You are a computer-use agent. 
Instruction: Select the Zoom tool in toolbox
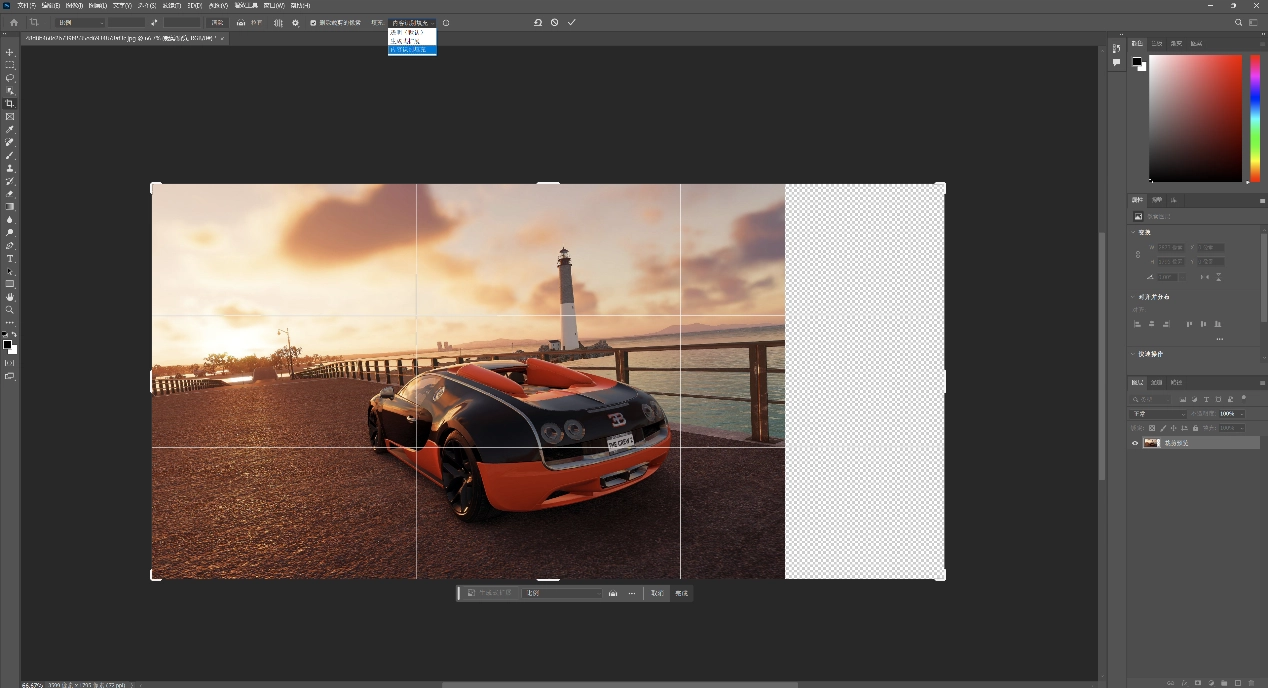(x=10, y=310)
